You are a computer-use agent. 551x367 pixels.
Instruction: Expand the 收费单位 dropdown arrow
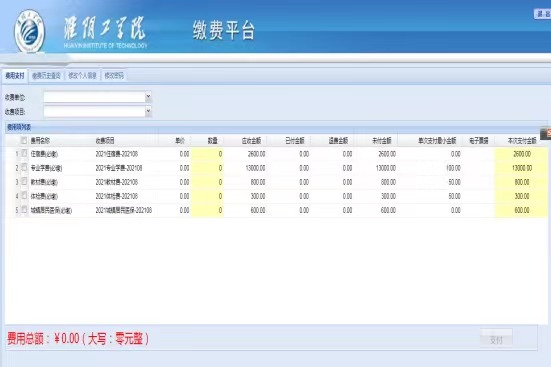click(x=148, y=96)
